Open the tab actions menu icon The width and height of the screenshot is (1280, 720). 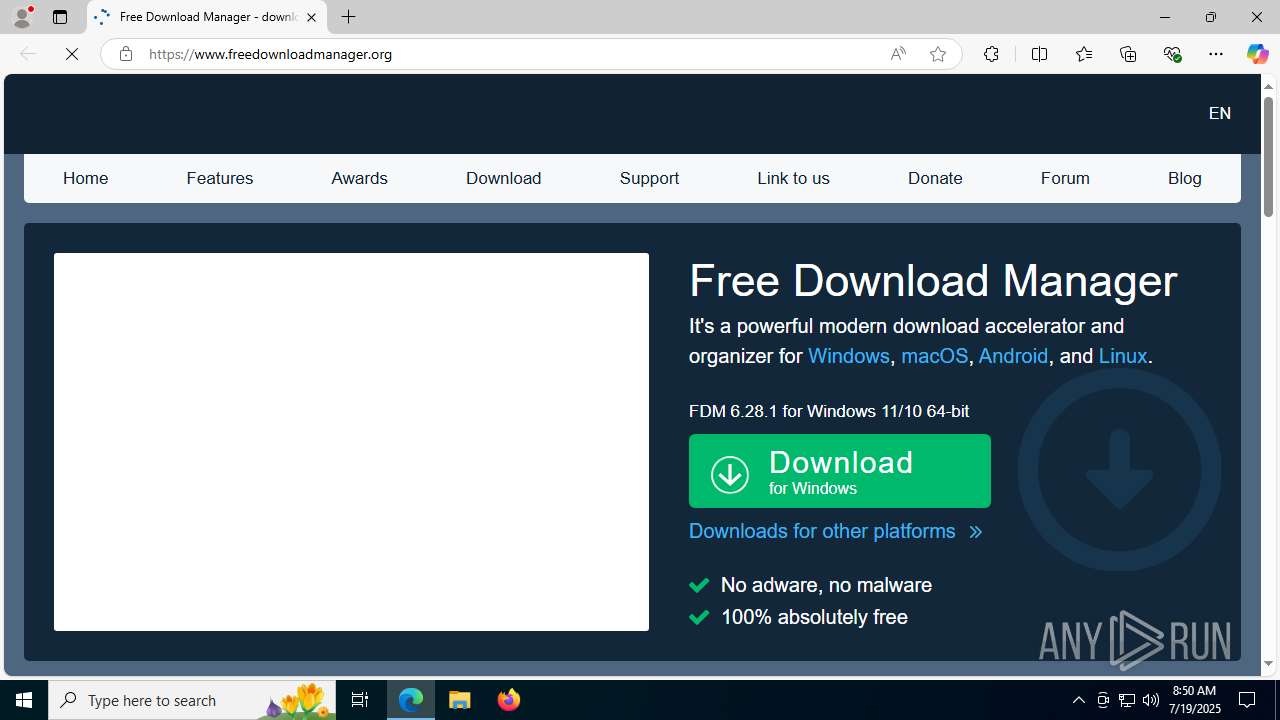point(60,17)
